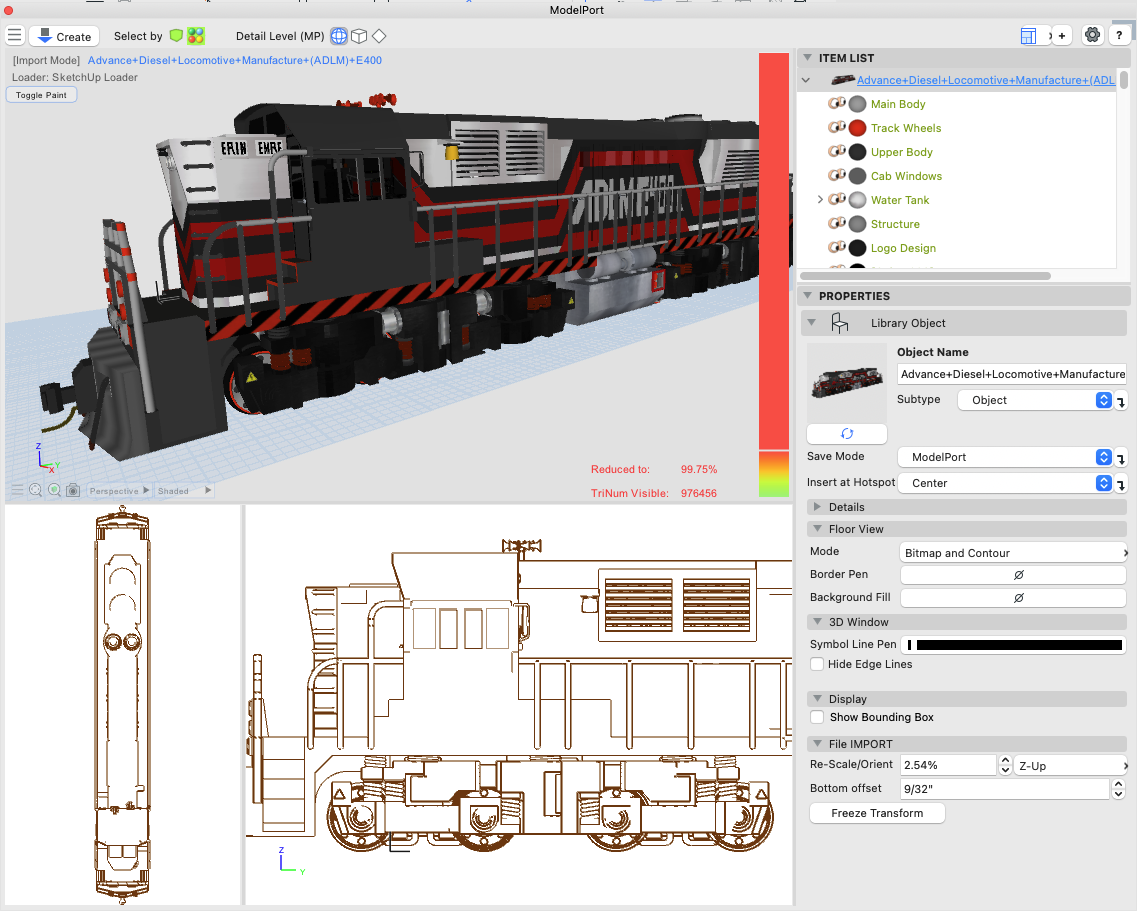The width and height of the screenshot is (1137, 911).
Task: Toggle visibility eyes for Track Wheels
Action: (x=837, y=128)
